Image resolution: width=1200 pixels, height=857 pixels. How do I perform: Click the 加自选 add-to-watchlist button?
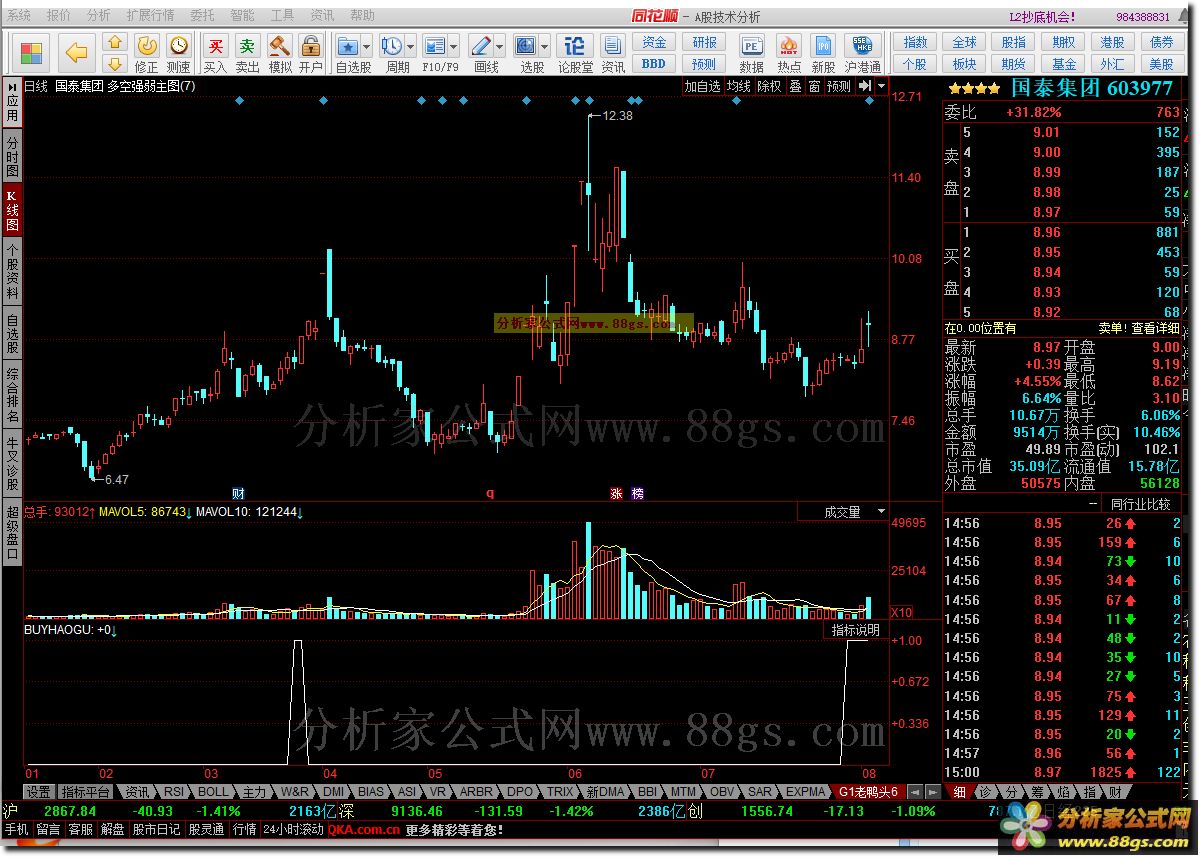point(702,87)
